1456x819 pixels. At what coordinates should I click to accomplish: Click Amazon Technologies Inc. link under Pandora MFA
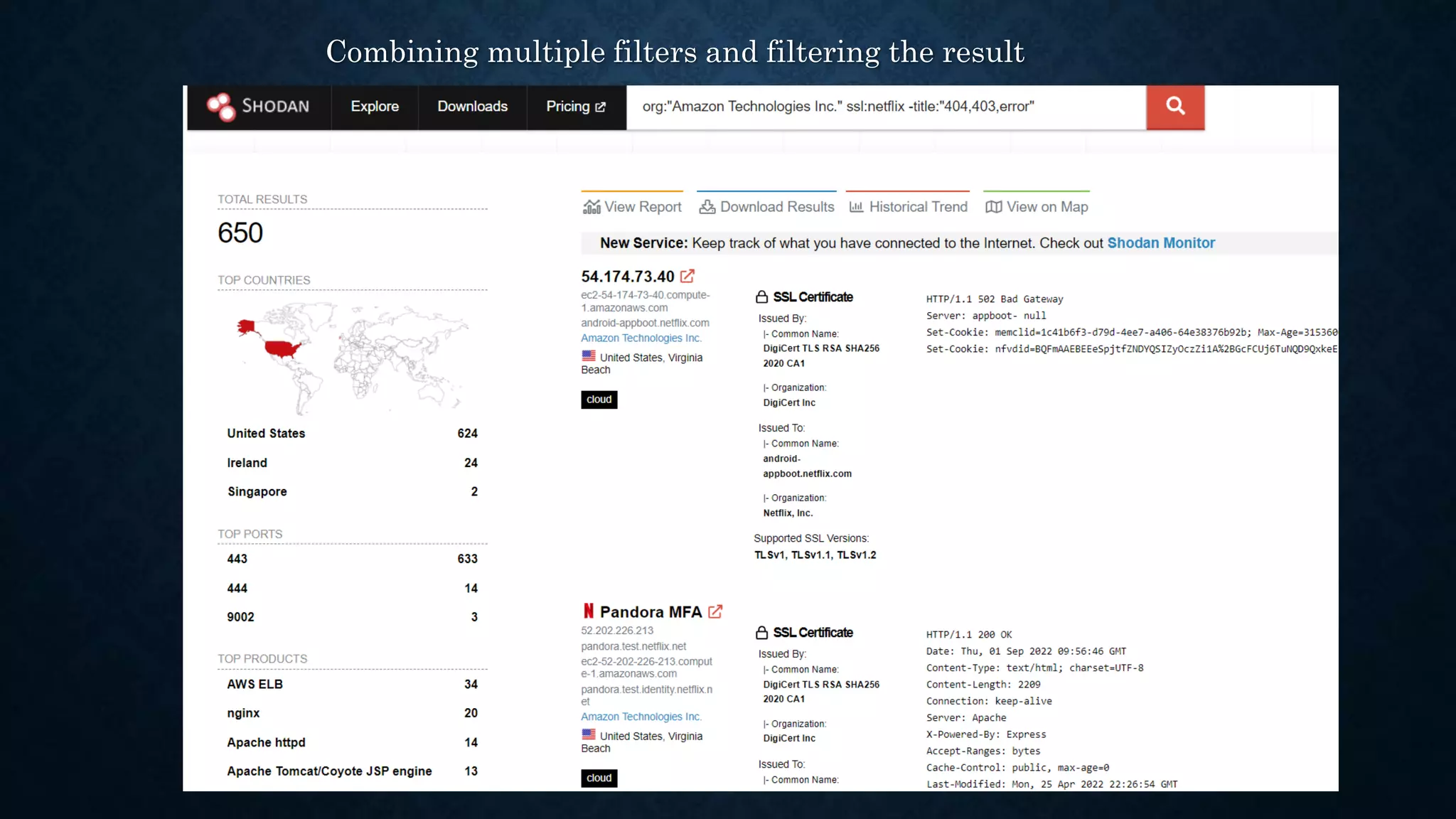641,717
